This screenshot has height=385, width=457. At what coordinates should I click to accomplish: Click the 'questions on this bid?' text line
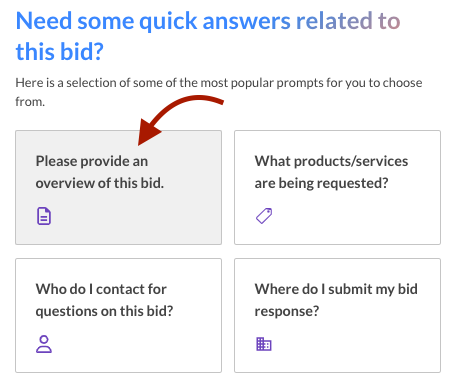(104, 311)
